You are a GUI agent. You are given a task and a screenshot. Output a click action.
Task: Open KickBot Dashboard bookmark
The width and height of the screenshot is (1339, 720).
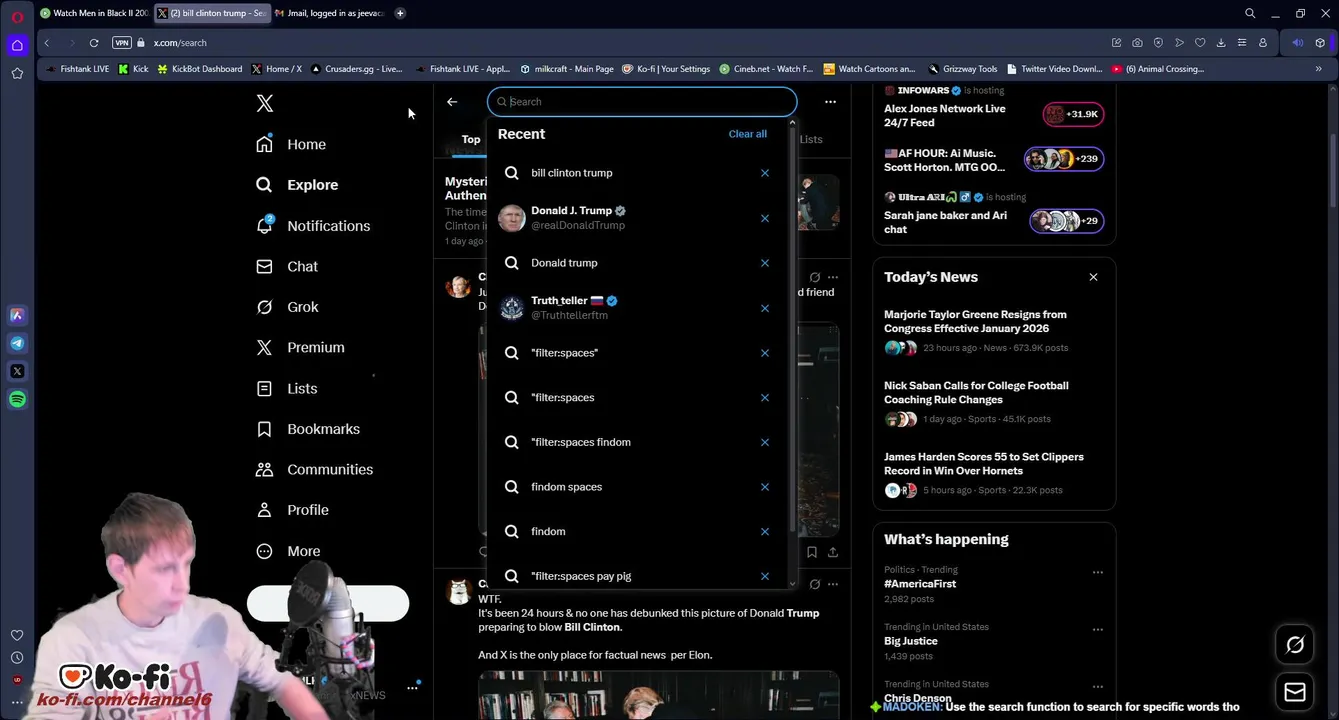click(x=200, y=69)
